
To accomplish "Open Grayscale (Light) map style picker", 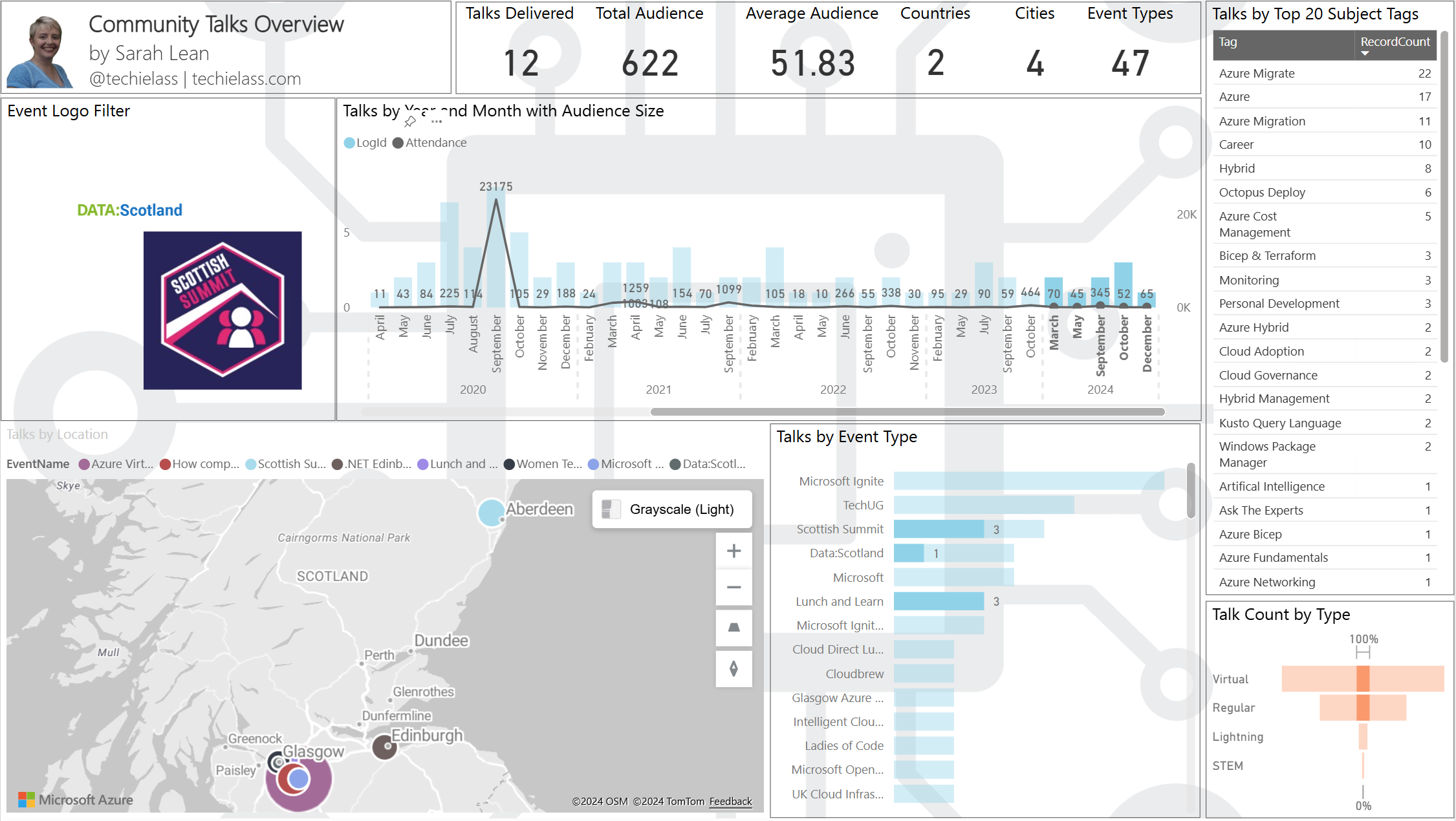I will pyautogui.click(x=672, y=509).
